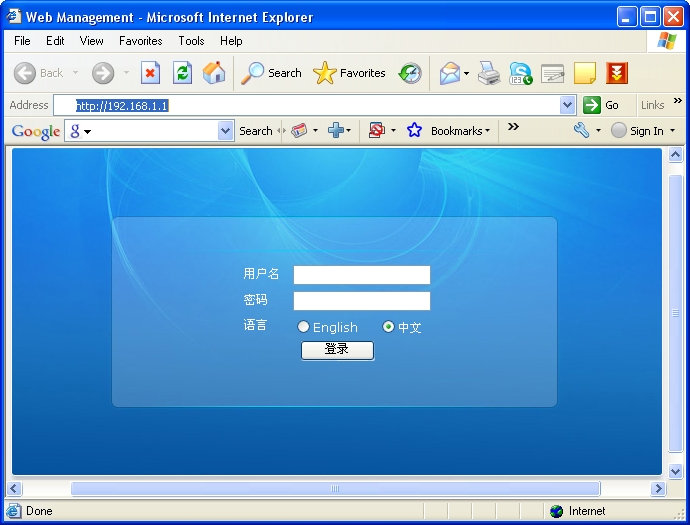Click the scroll up arrow

675,154
